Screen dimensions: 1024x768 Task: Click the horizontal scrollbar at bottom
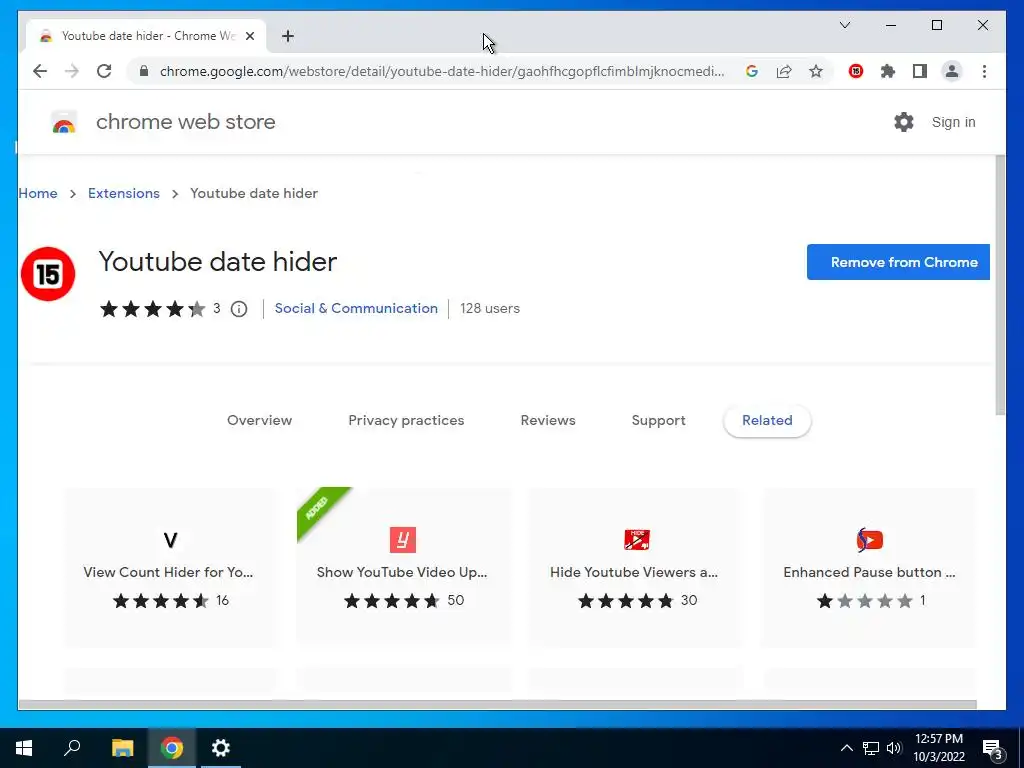pyautogui.click(x=497, y=705)
